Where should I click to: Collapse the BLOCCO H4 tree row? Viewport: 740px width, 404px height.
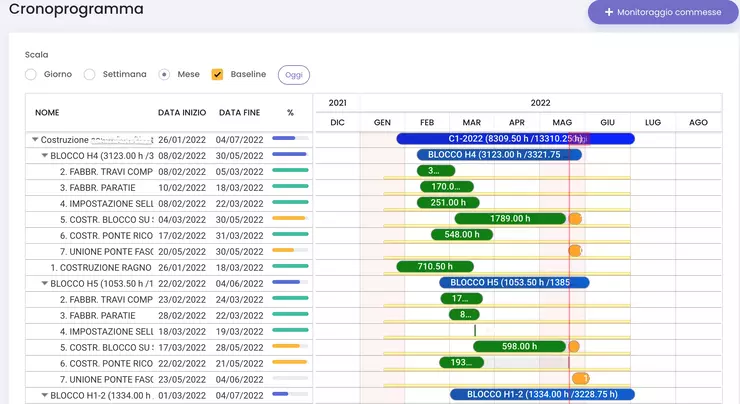click(x=44, y=155)
